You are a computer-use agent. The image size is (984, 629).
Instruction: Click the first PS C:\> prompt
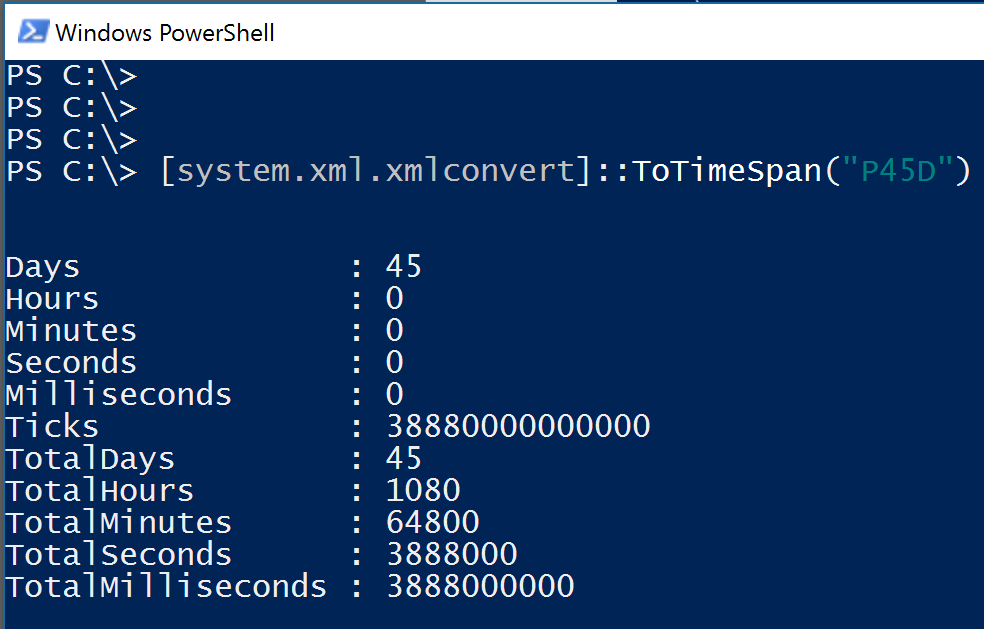point(70,75)
